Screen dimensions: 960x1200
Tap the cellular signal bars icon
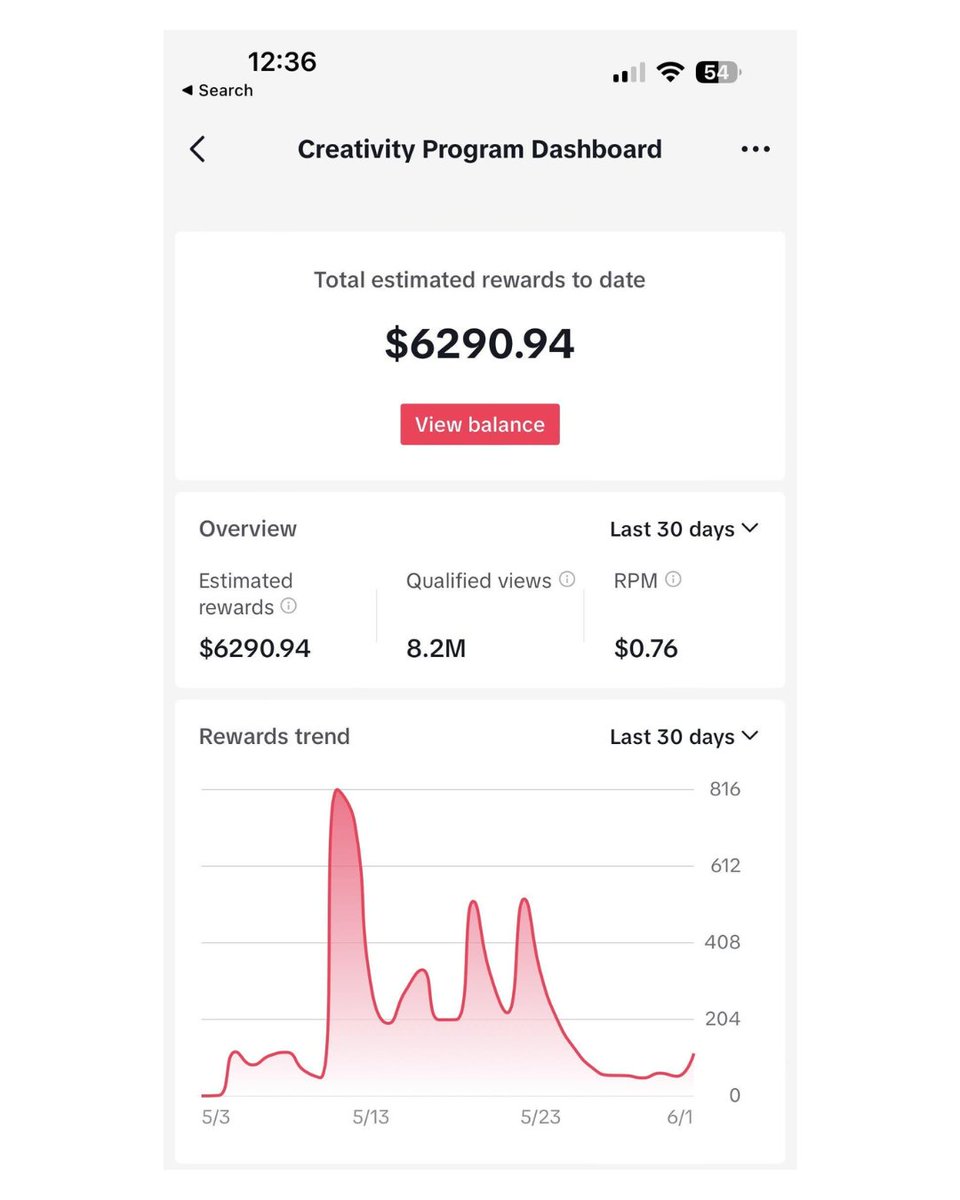pyautogui.click(x=628, y=74)
